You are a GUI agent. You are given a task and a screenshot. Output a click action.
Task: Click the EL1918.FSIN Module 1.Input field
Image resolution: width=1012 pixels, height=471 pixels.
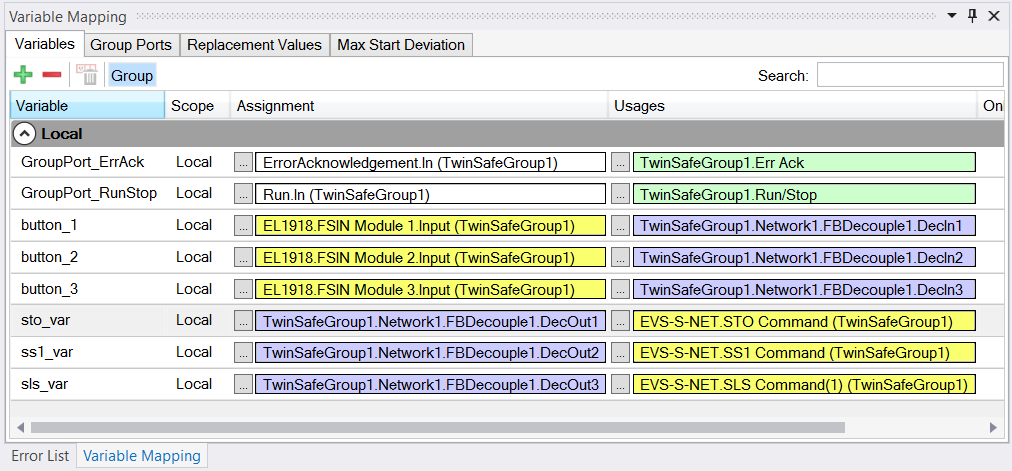click(430, 225)
